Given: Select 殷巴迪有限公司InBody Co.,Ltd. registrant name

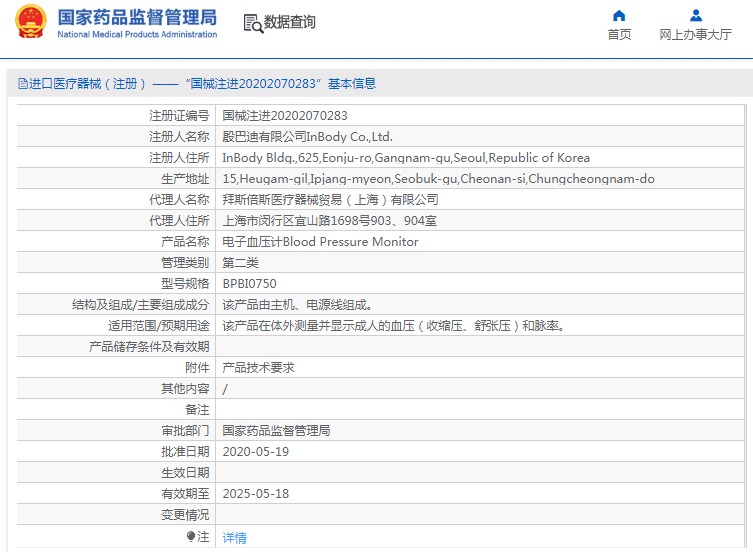Looking at the screenshot, I should coord(307,137).
